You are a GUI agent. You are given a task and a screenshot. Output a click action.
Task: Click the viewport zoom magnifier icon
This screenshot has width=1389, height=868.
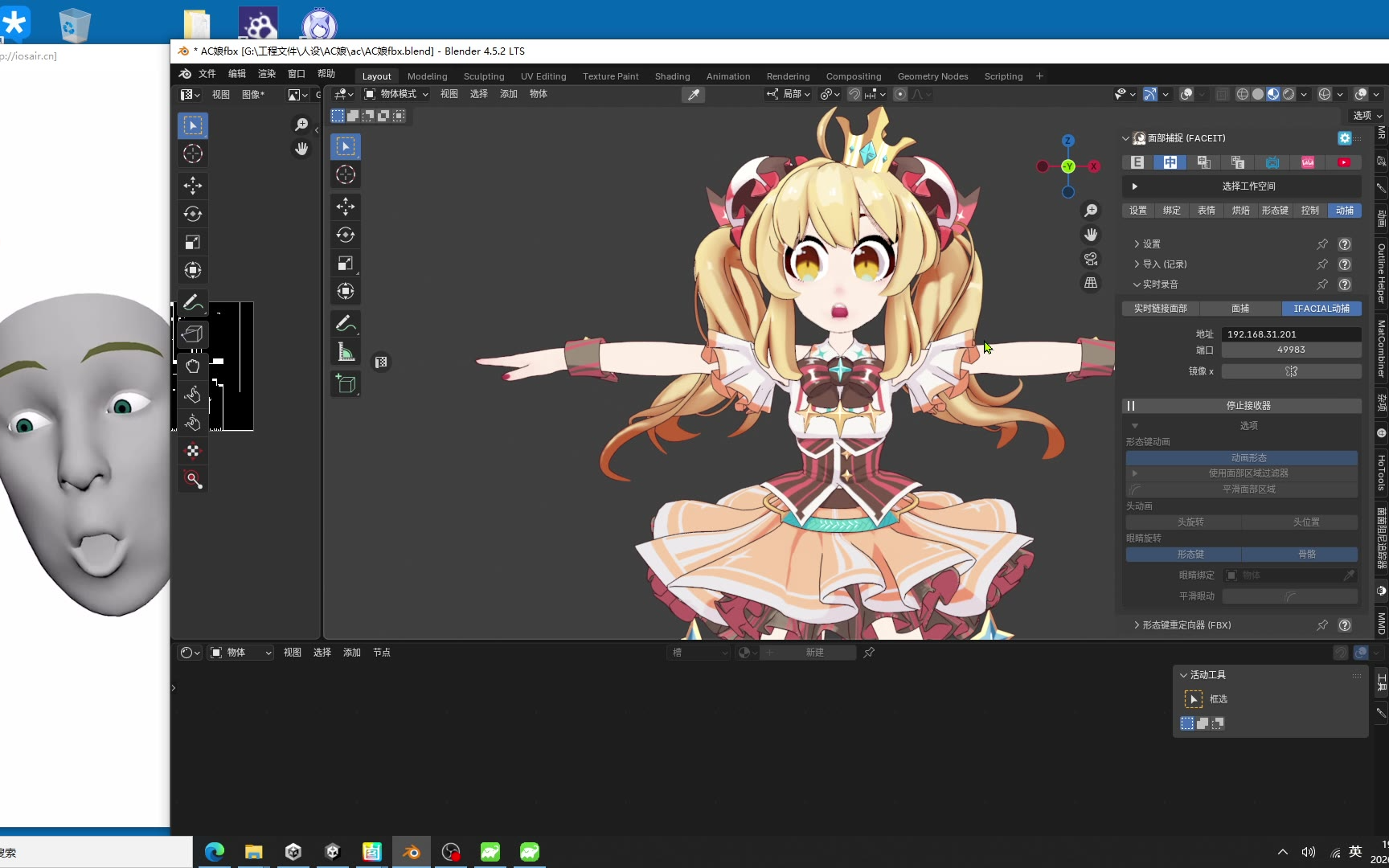(1091, 211)
